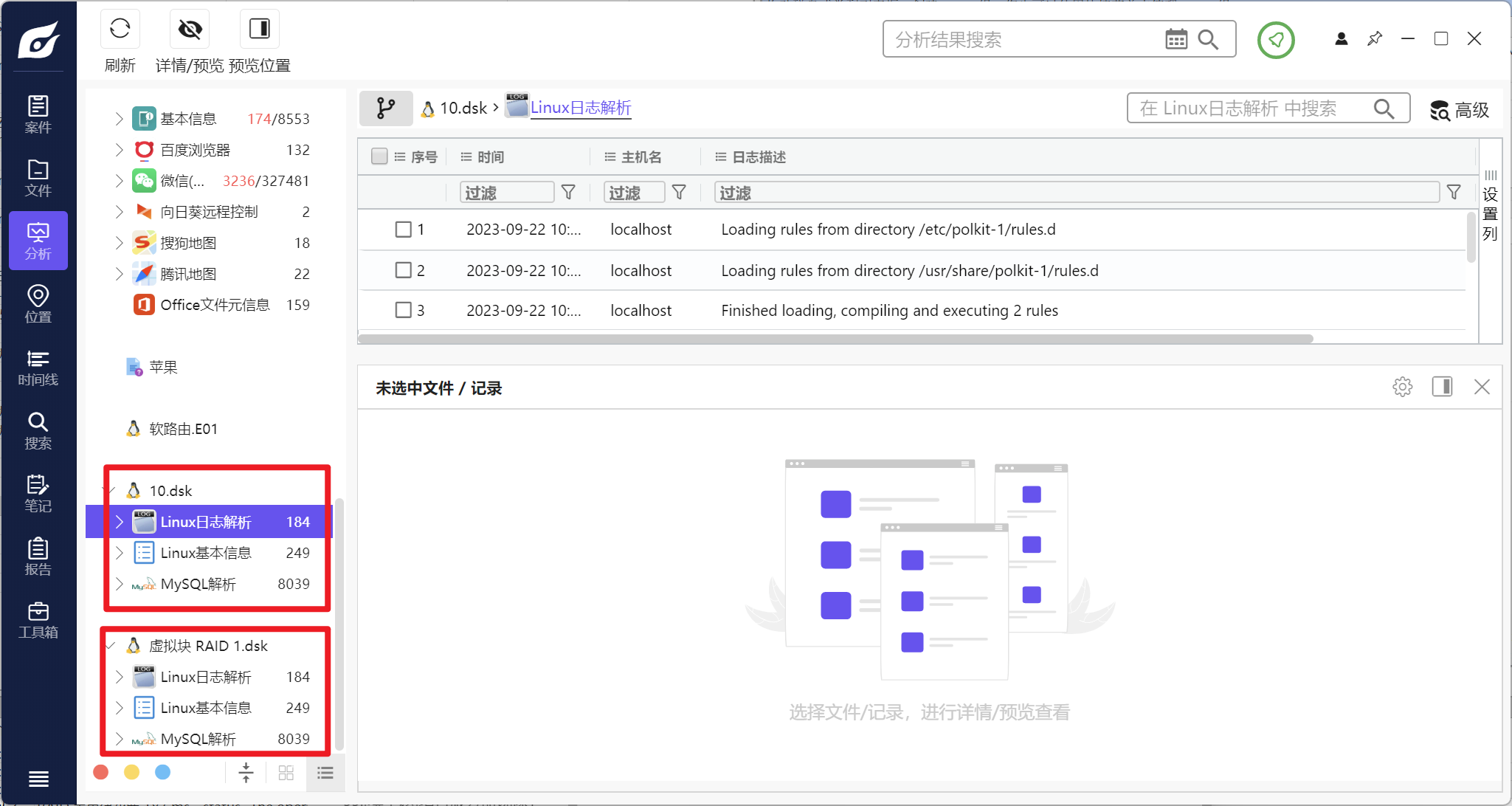Open the 设置列 column settings
This screenshot has height=806, width=1512.
click(1491, 207)
